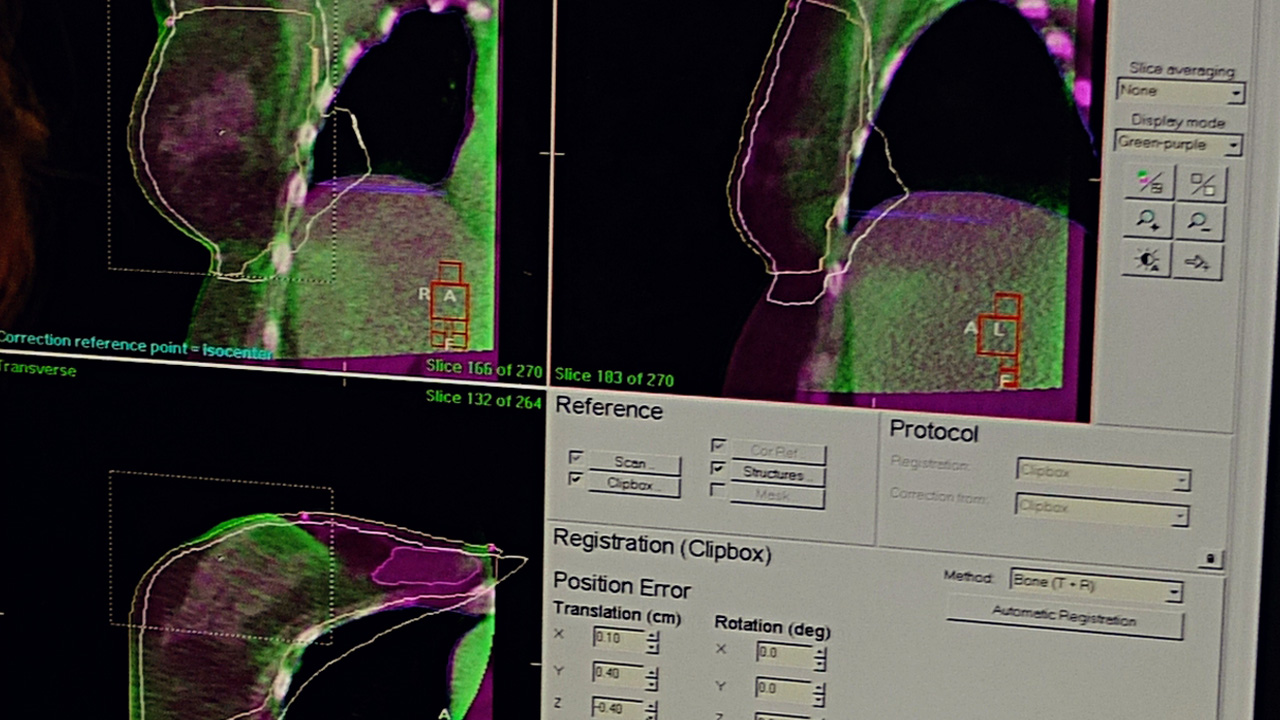1280x720 pixels.
Task: Select the zoom in magnifier tool
Action: pyautogui.click(x=1147, y=221)
